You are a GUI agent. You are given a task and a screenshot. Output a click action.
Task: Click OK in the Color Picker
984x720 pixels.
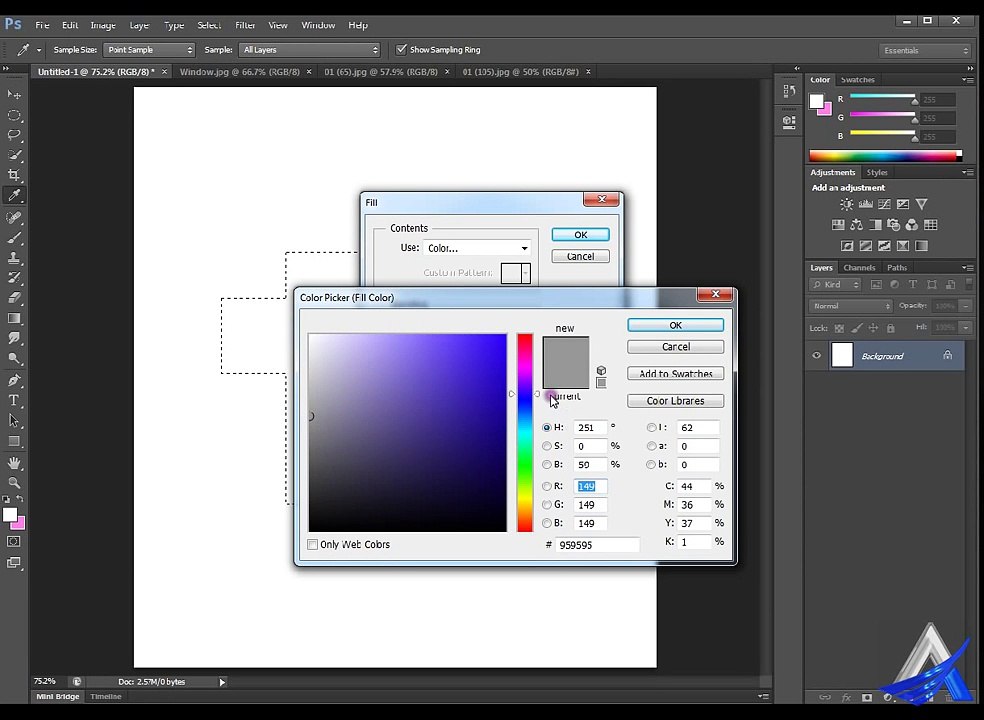coord(675,325)
